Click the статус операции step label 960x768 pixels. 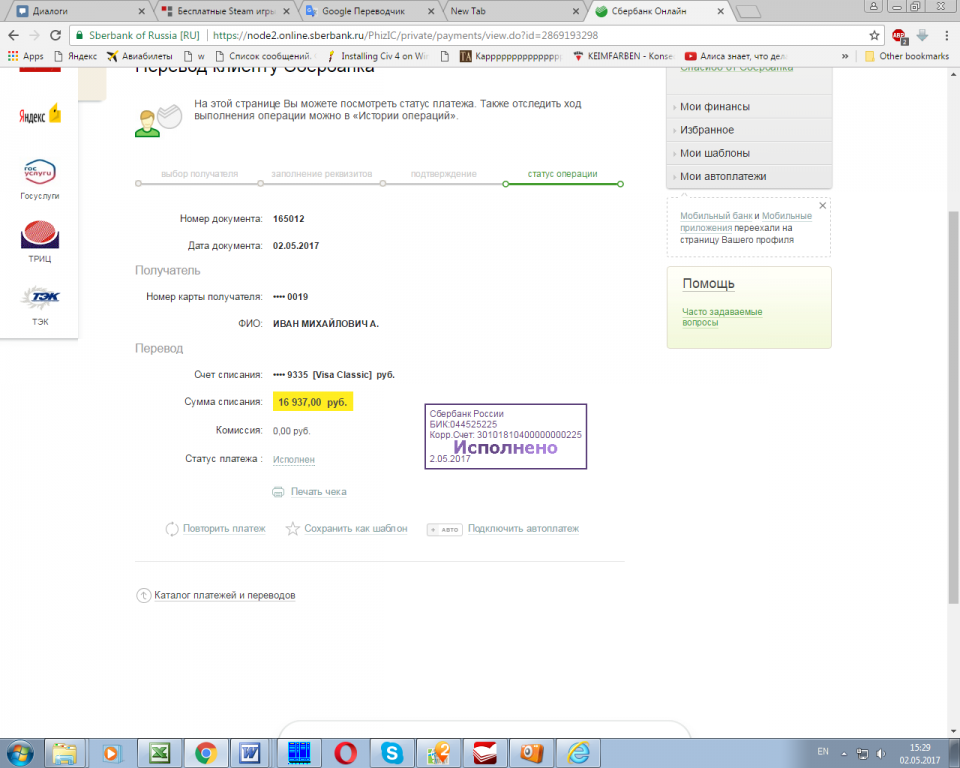[563, 174]
